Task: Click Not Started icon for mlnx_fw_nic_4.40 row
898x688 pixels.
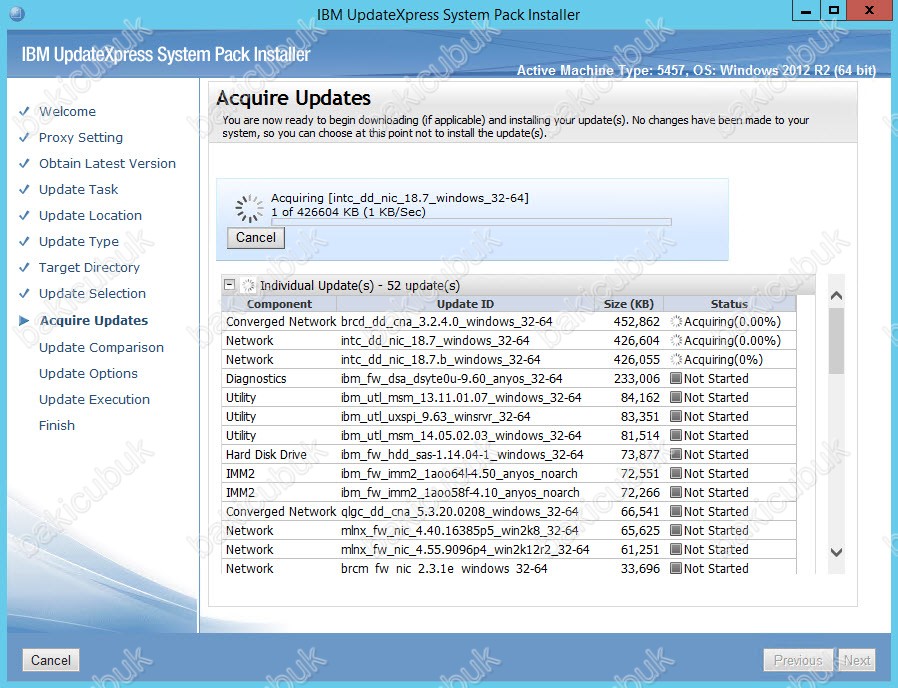Action: 676,530
